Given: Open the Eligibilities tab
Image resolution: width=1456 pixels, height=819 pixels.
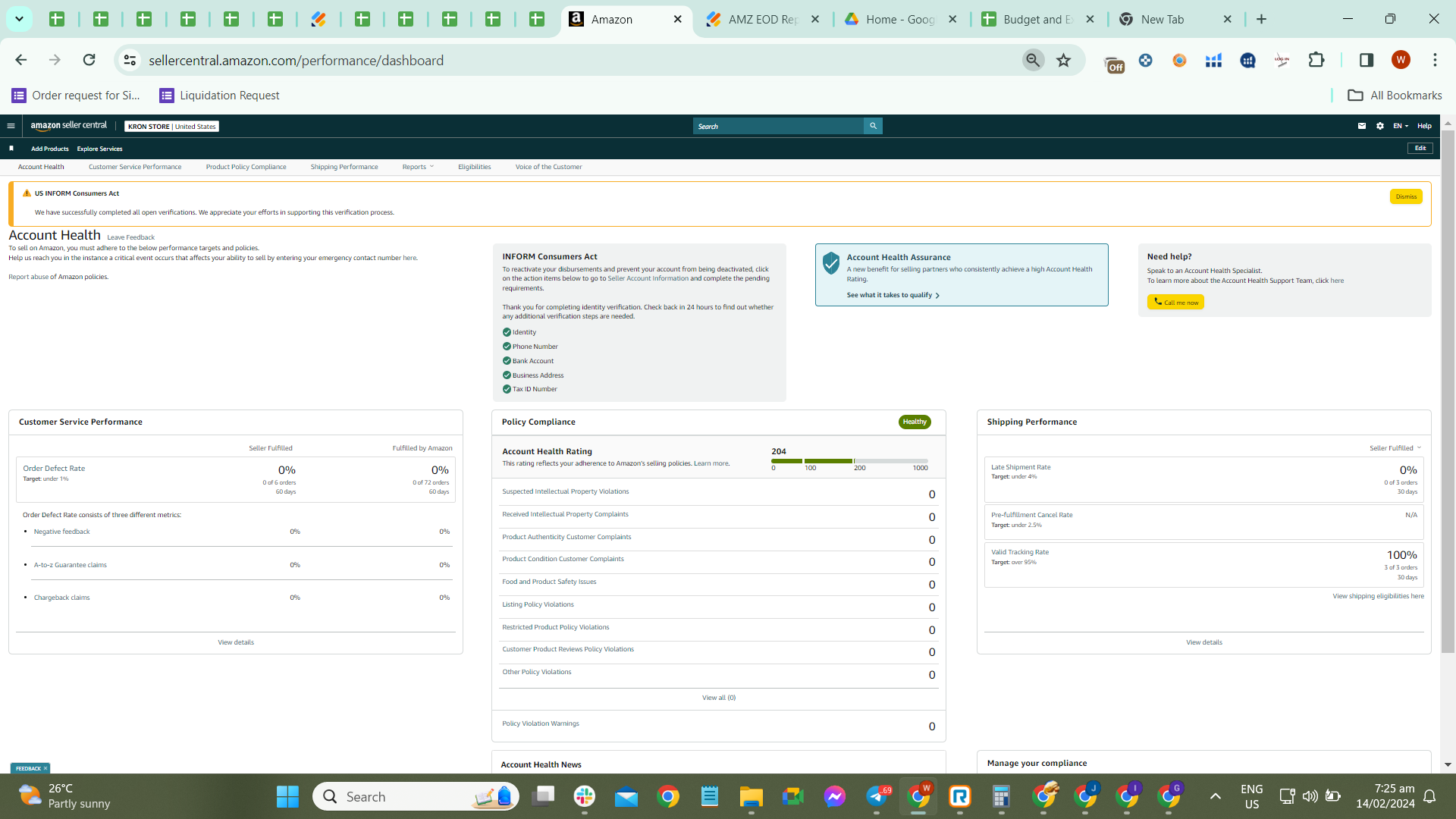Looking at the screenshot, I should [x=475, y=167].
